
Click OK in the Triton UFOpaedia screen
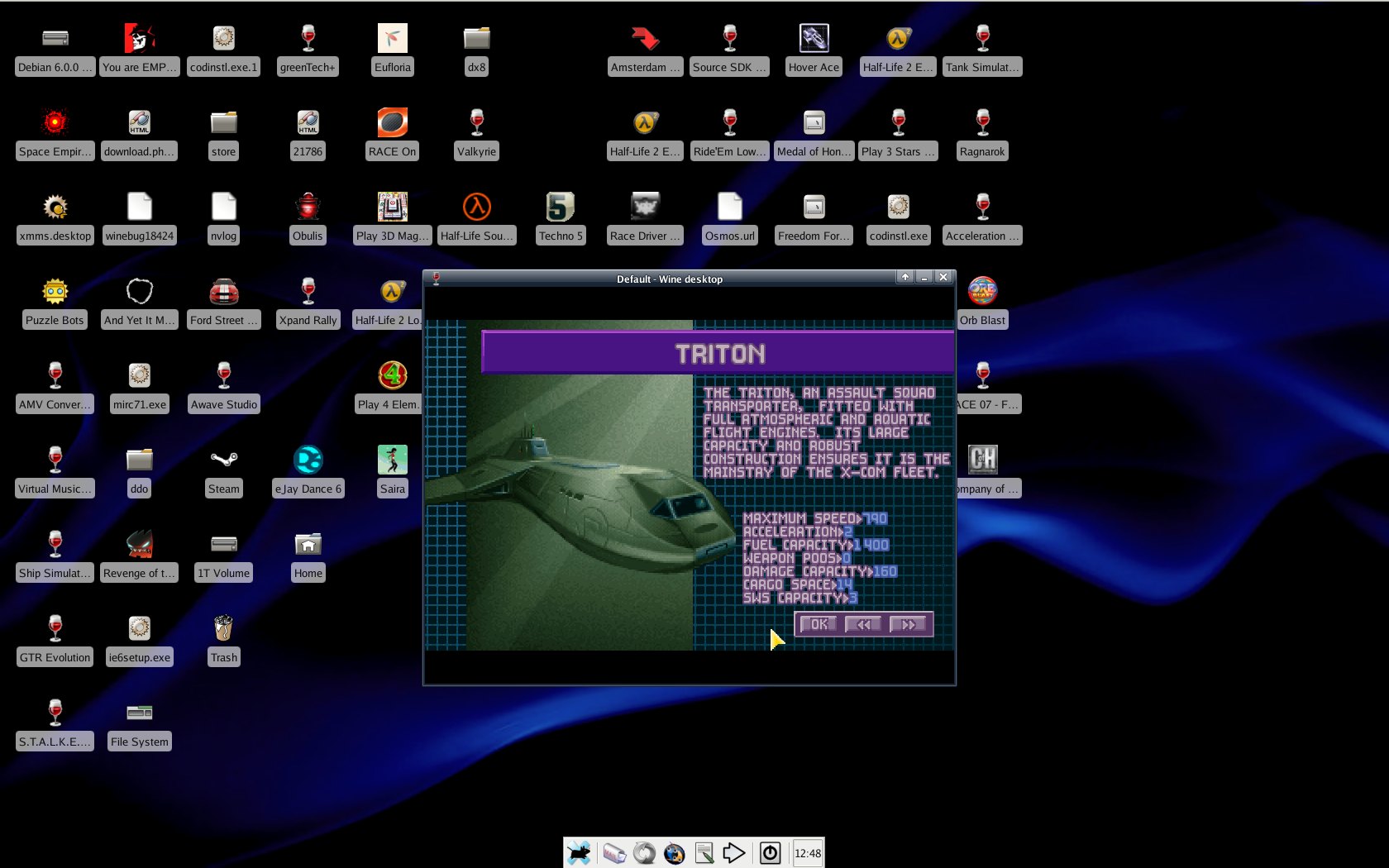pos(819,624)
